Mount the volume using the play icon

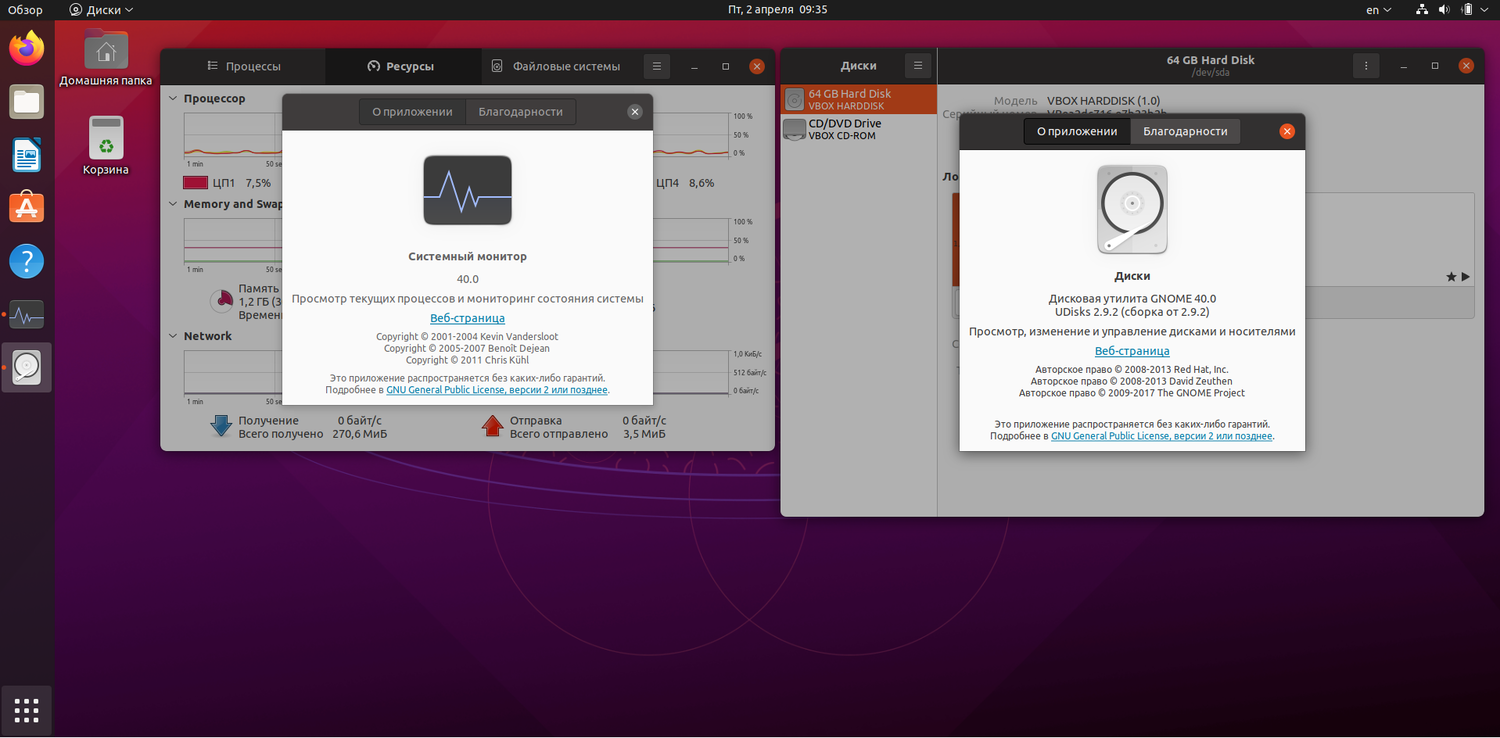pos(1466,276)
